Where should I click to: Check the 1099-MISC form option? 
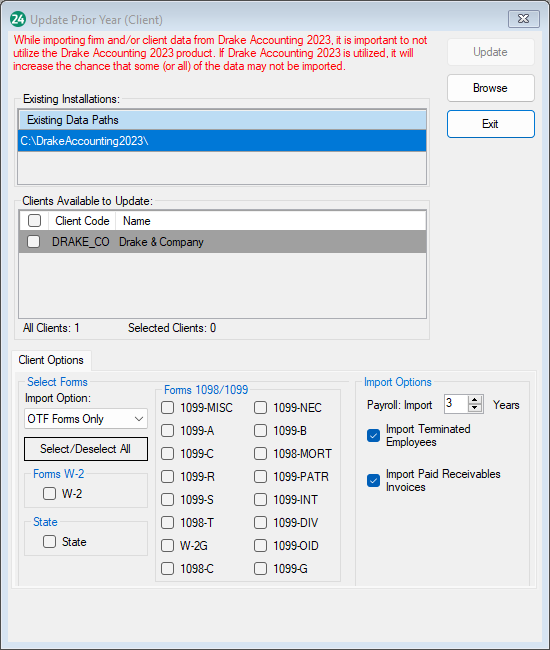click(167, 407)
